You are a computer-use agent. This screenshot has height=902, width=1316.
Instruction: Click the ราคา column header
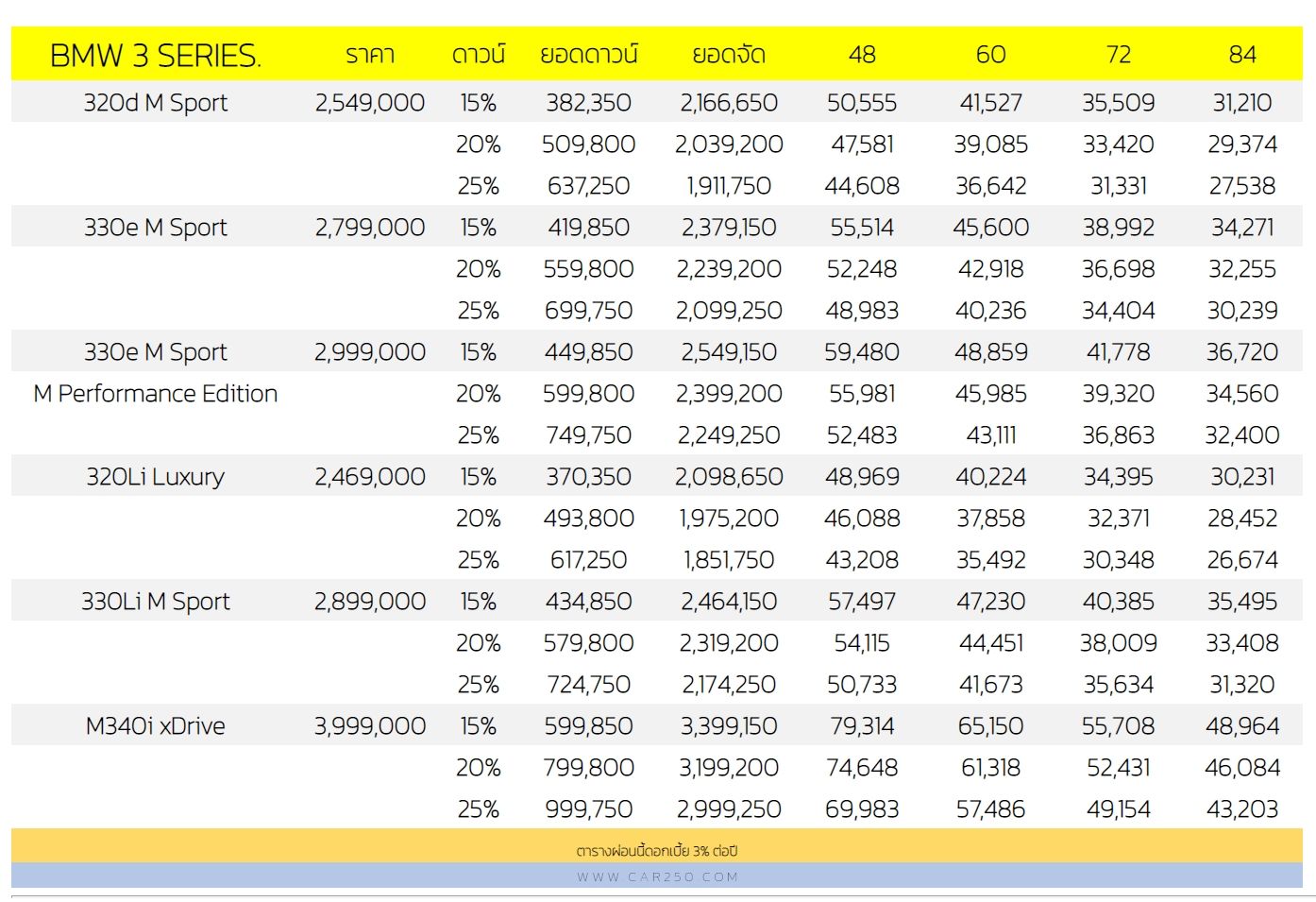(370, 55)
